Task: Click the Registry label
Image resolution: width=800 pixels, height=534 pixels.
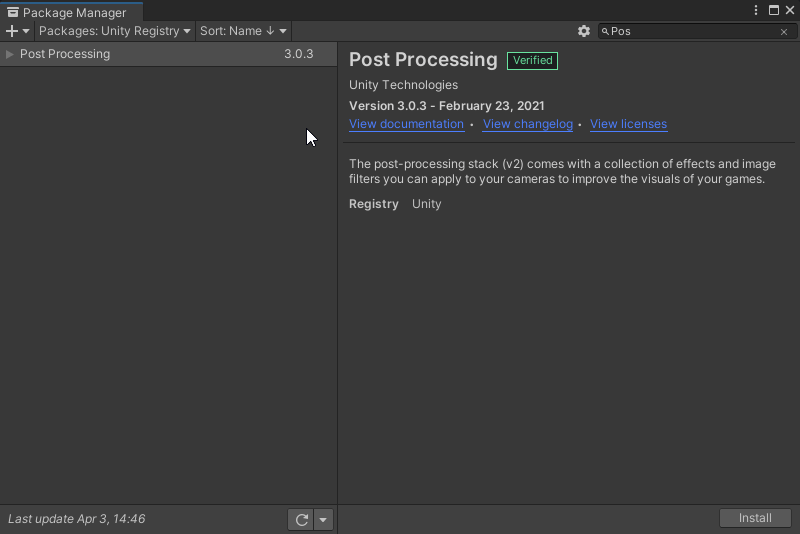Action: 373,204
